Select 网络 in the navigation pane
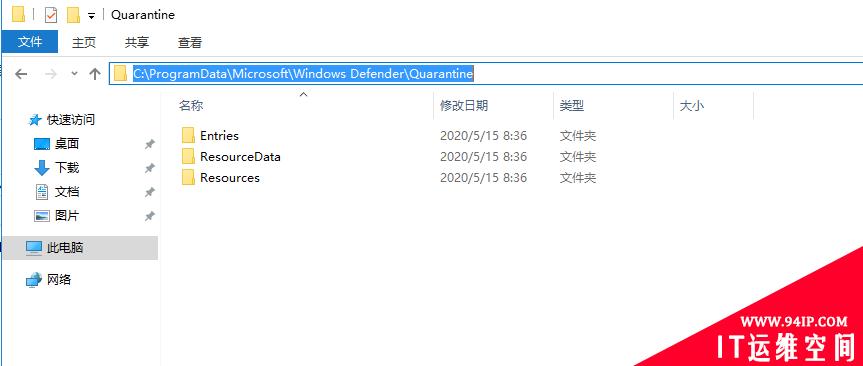Image resolution: width=863 pixels, height=366 pixels. 59,280
